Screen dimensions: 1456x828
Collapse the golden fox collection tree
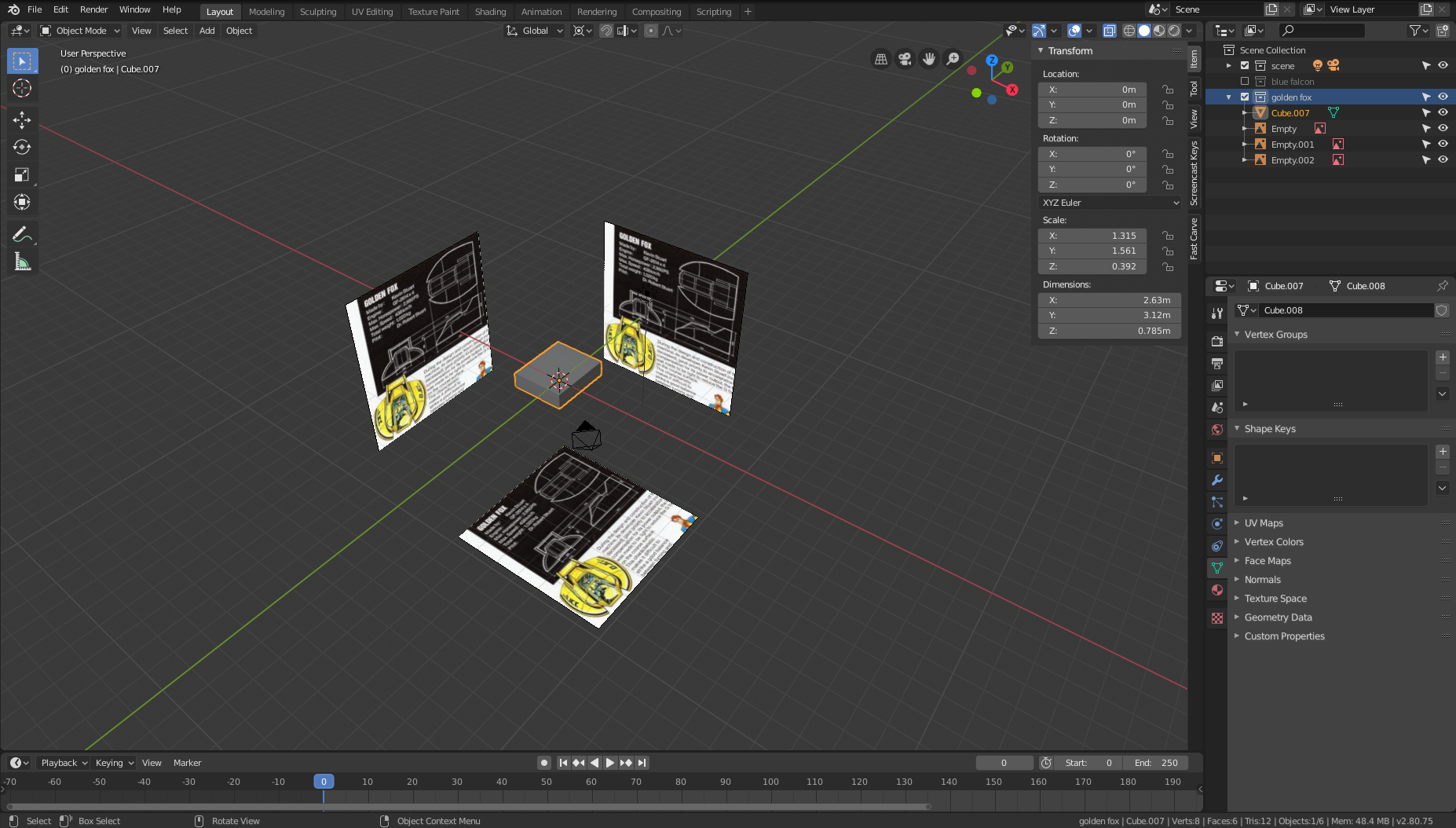click(x=1229, y=97)
